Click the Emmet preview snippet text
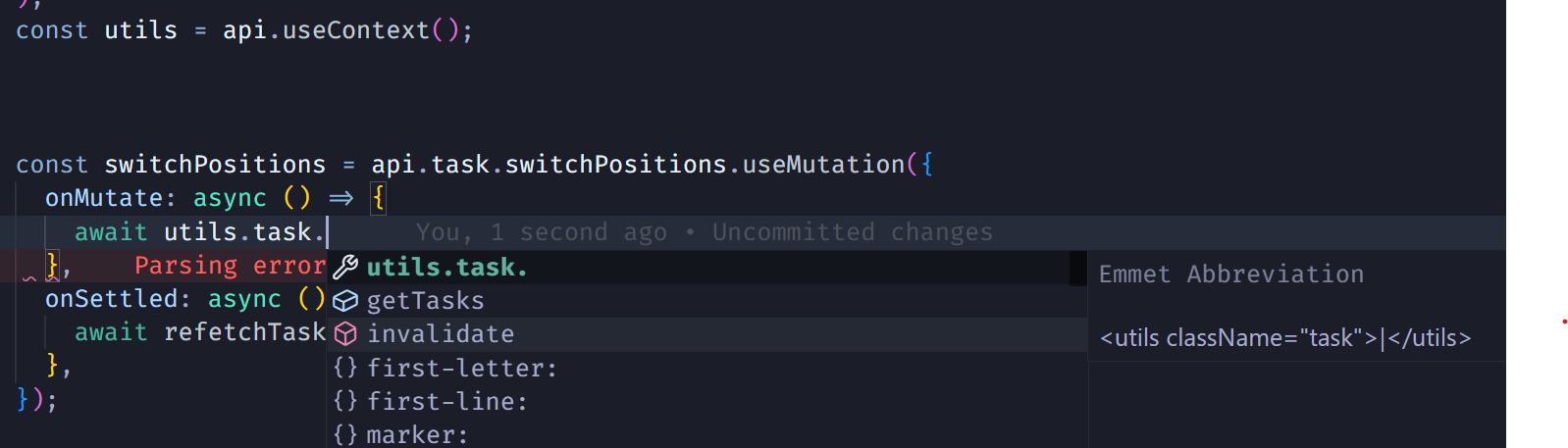Screen dimensions: 1568x448 pyautogui.click(x=1284, y=338)
